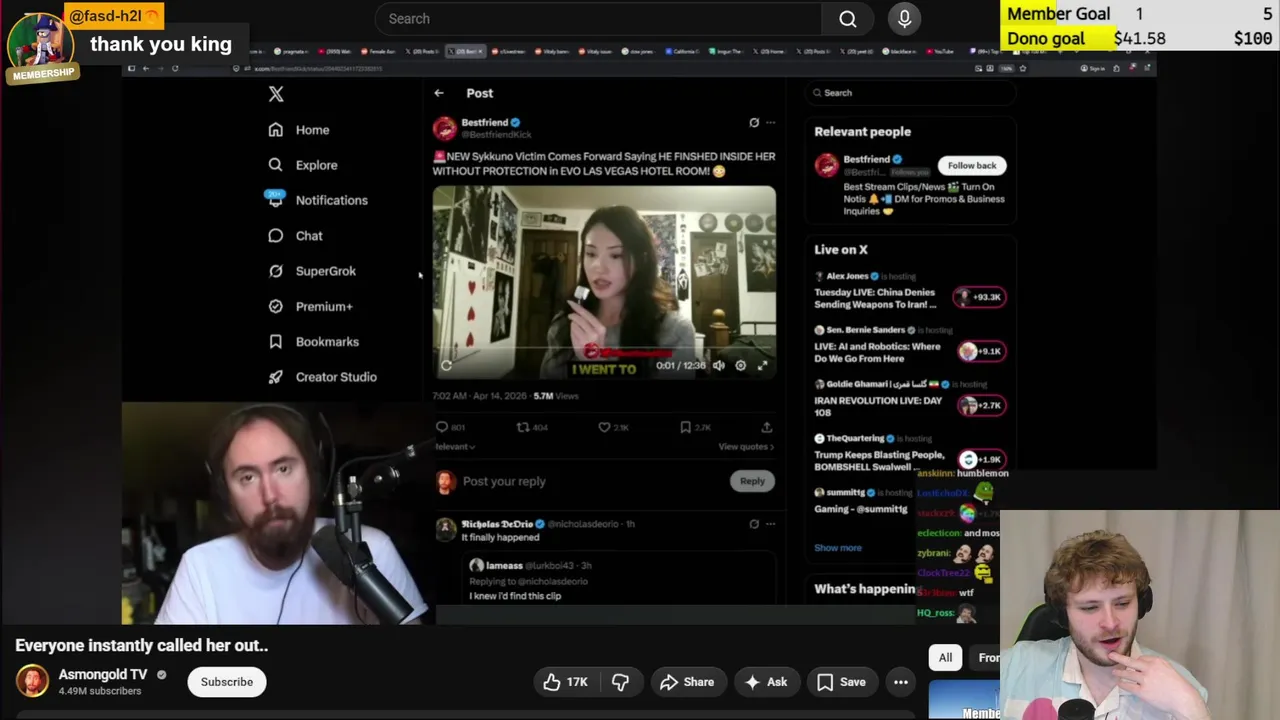This screenshot has width=1280, height=720.
Task: Click the Reply button
Action: coord(752,481)
